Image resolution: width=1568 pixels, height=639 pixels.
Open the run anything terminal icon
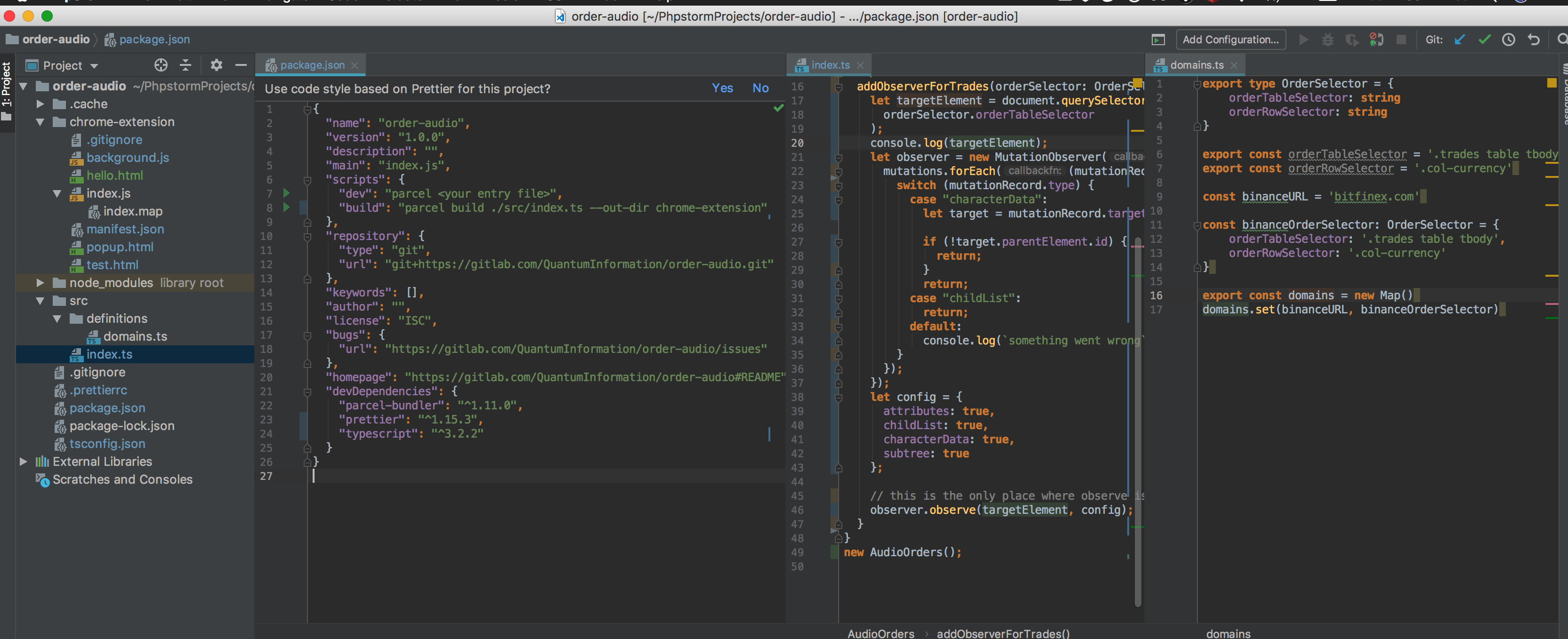point(1158,40)
